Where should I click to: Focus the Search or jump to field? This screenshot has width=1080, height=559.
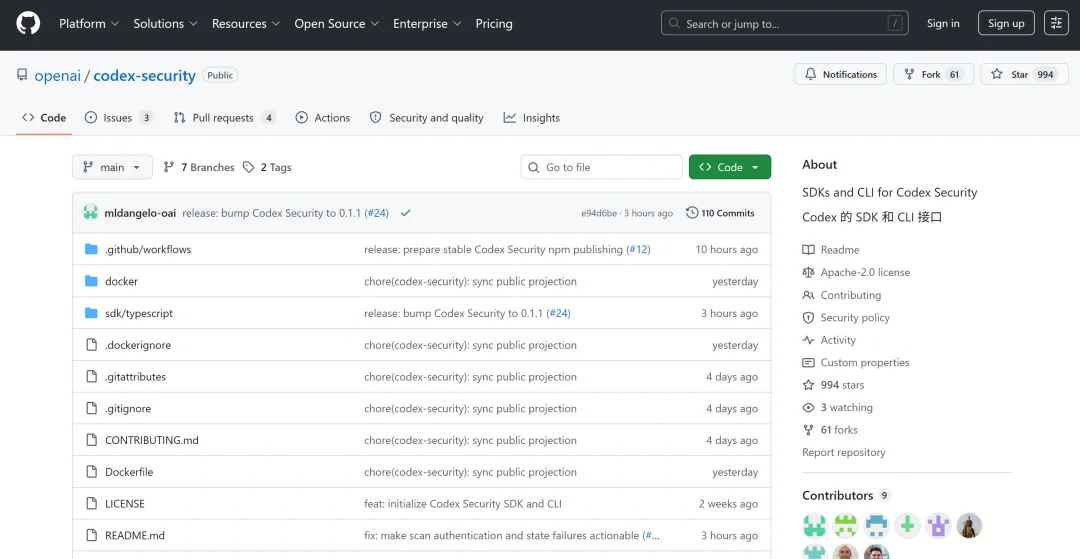[x=785, y=23]
